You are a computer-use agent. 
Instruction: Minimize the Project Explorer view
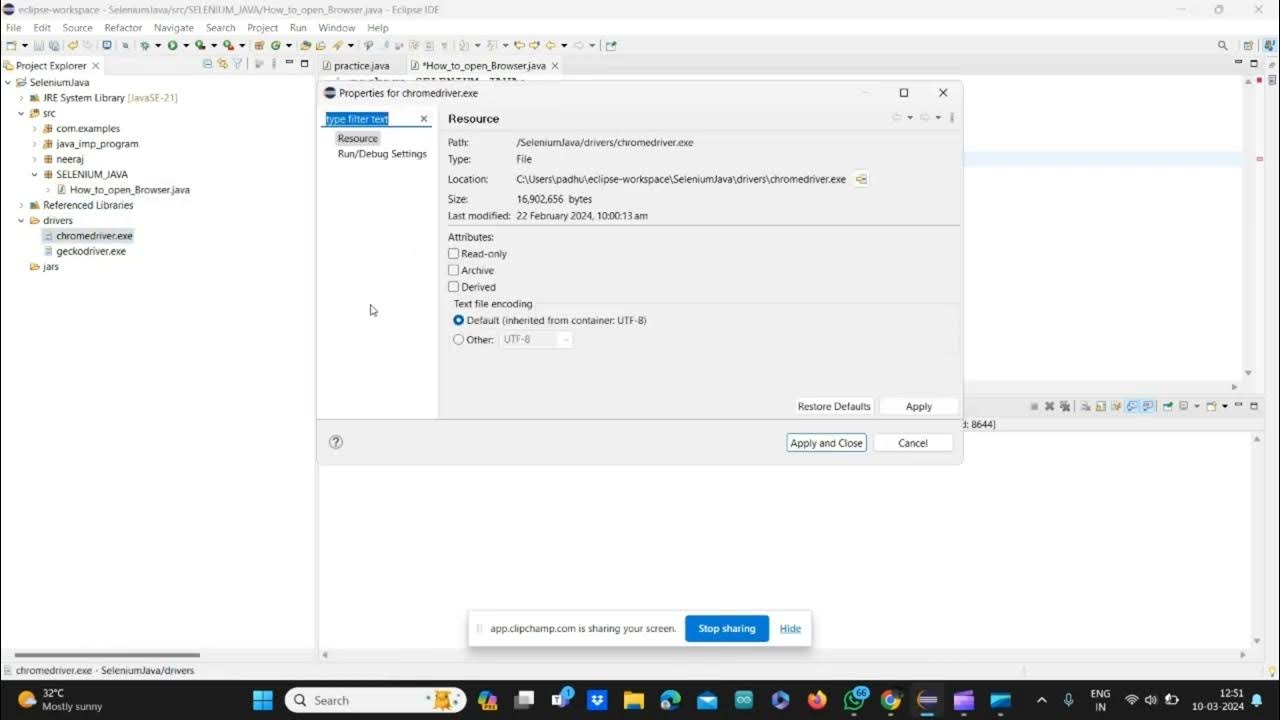289,64
